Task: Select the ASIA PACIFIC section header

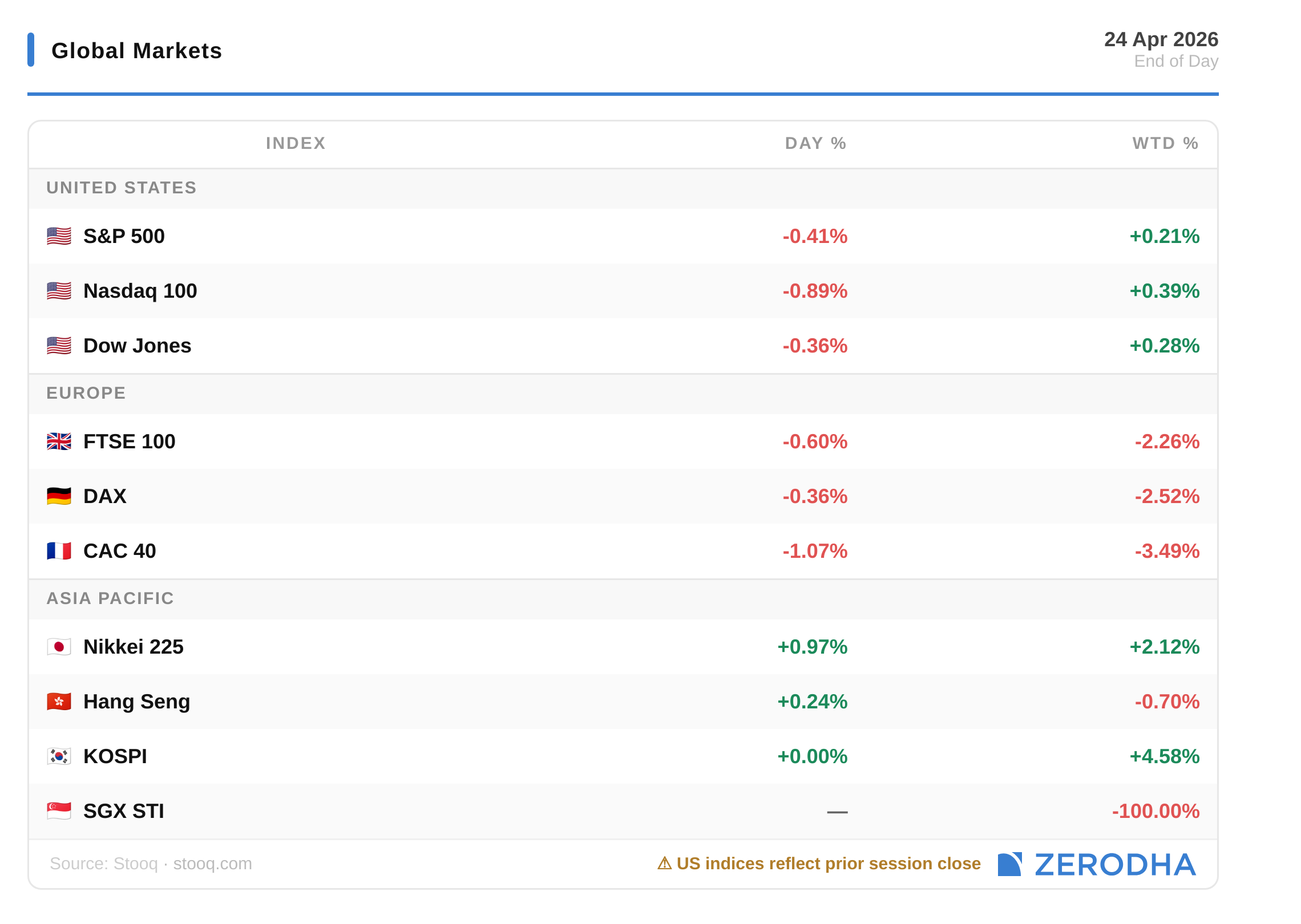Action: pyautogui.click(x=110, y=598)
